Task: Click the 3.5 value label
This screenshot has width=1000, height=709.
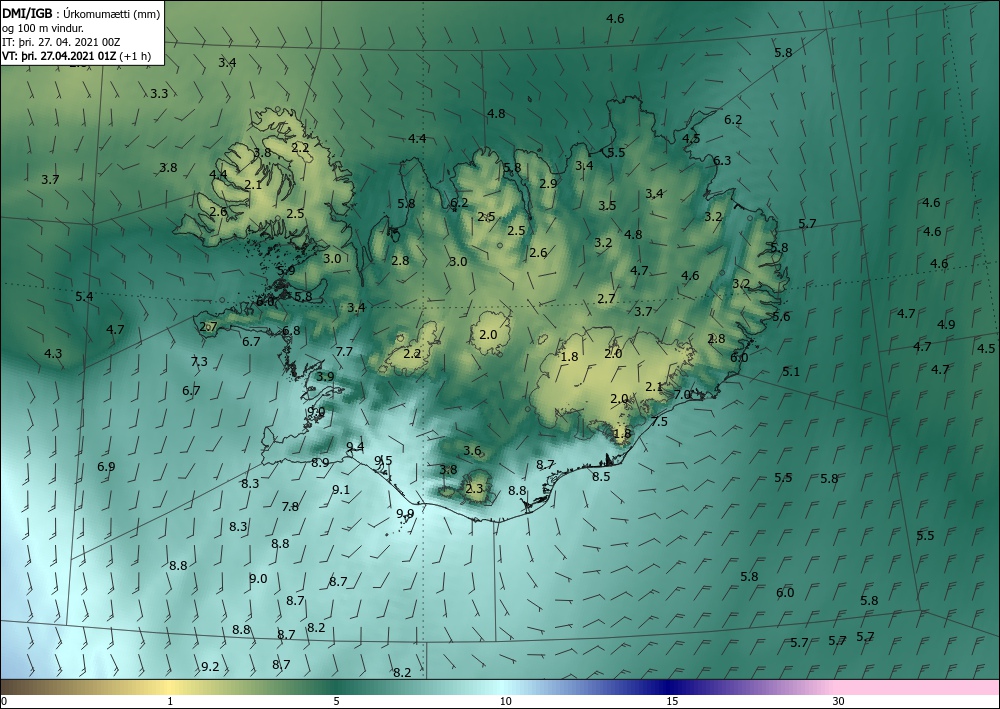Action: tap(607, 205)
